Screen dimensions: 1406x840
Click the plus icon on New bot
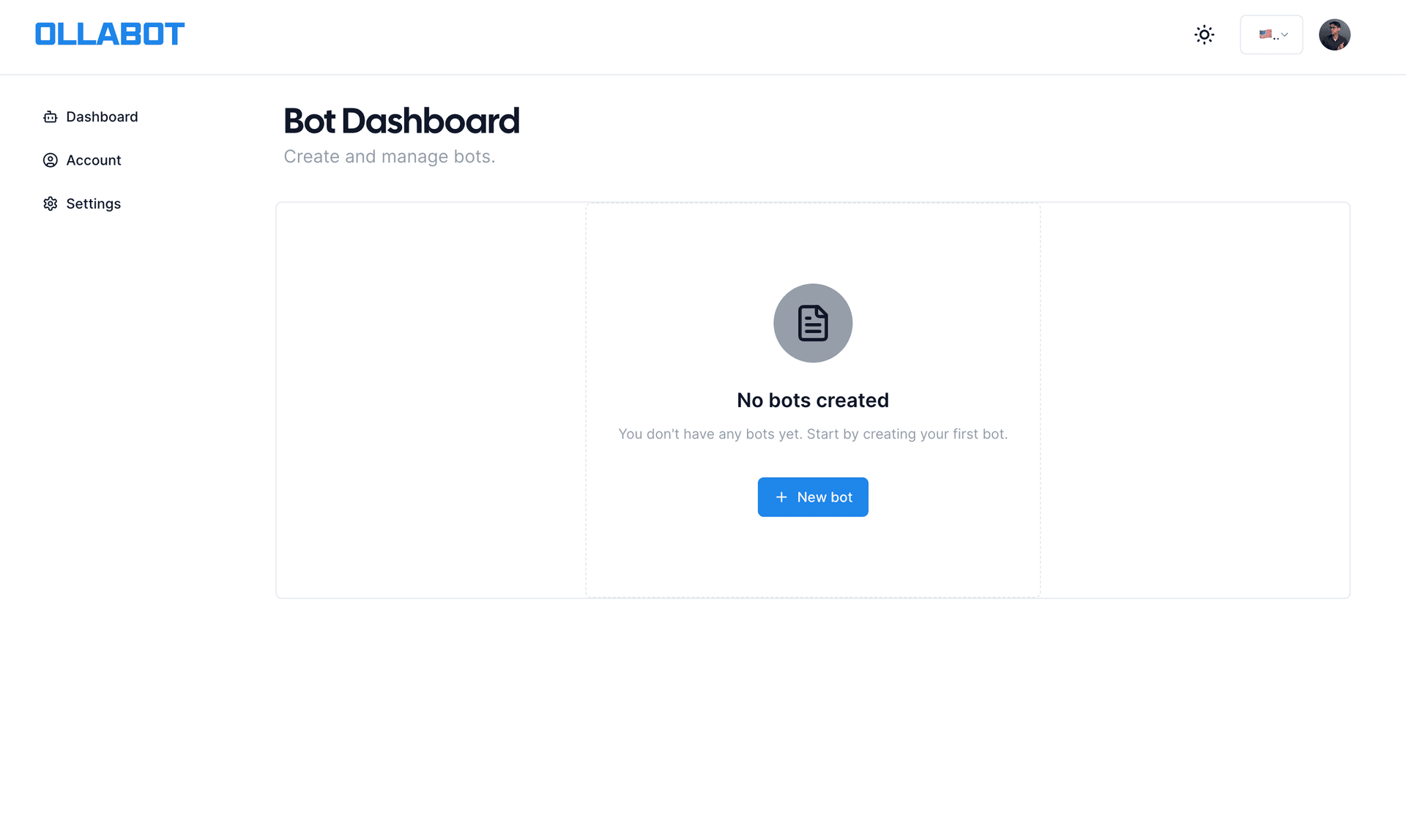click(781, 496)
